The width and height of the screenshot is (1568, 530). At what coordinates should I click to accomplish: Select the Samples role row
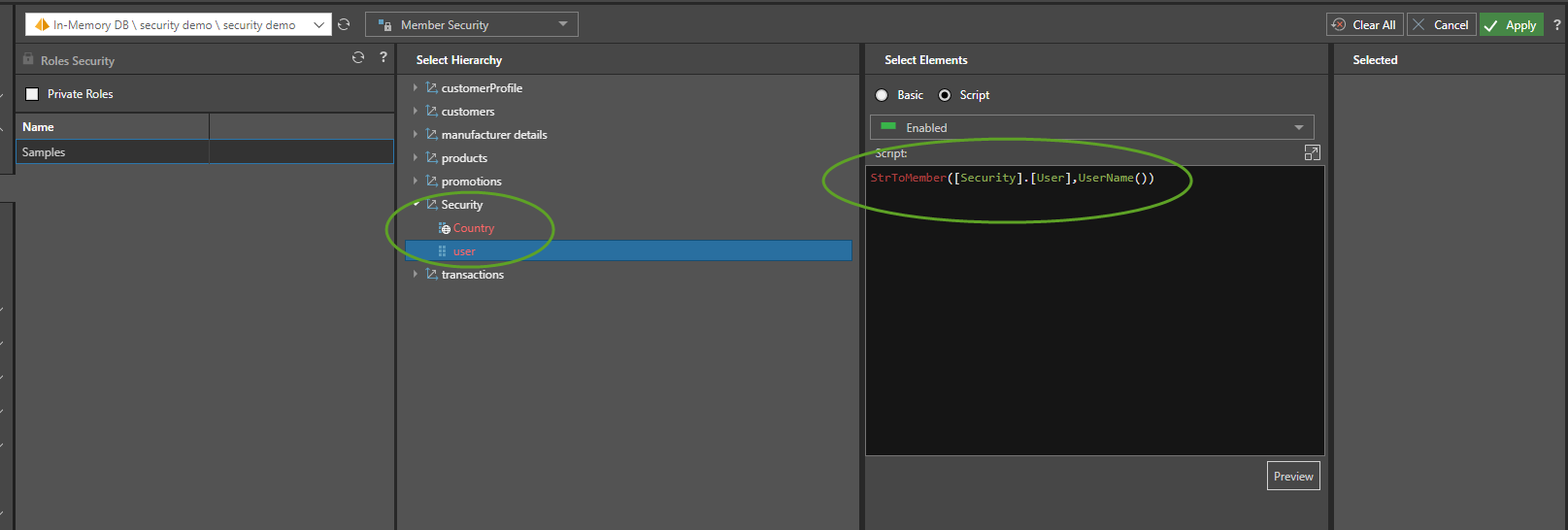(205, 152)
